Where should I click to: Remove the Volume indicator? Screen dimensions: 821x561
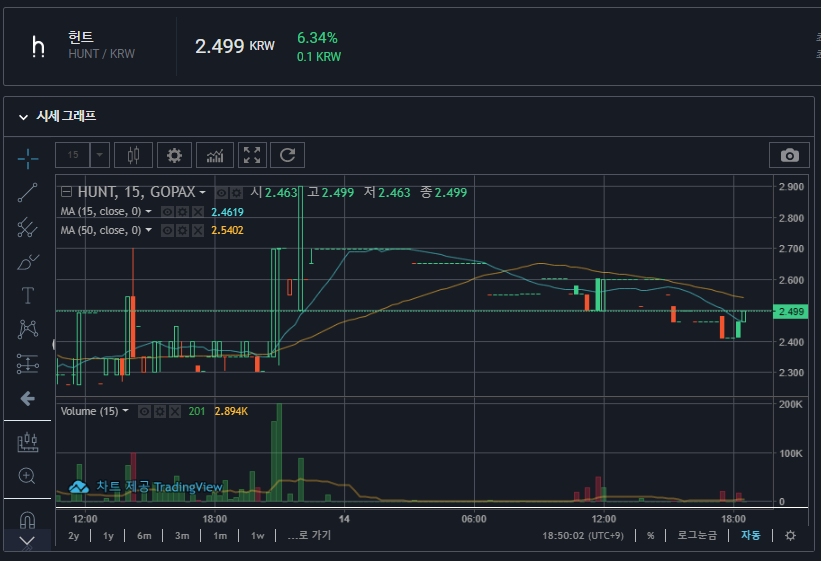175,412
